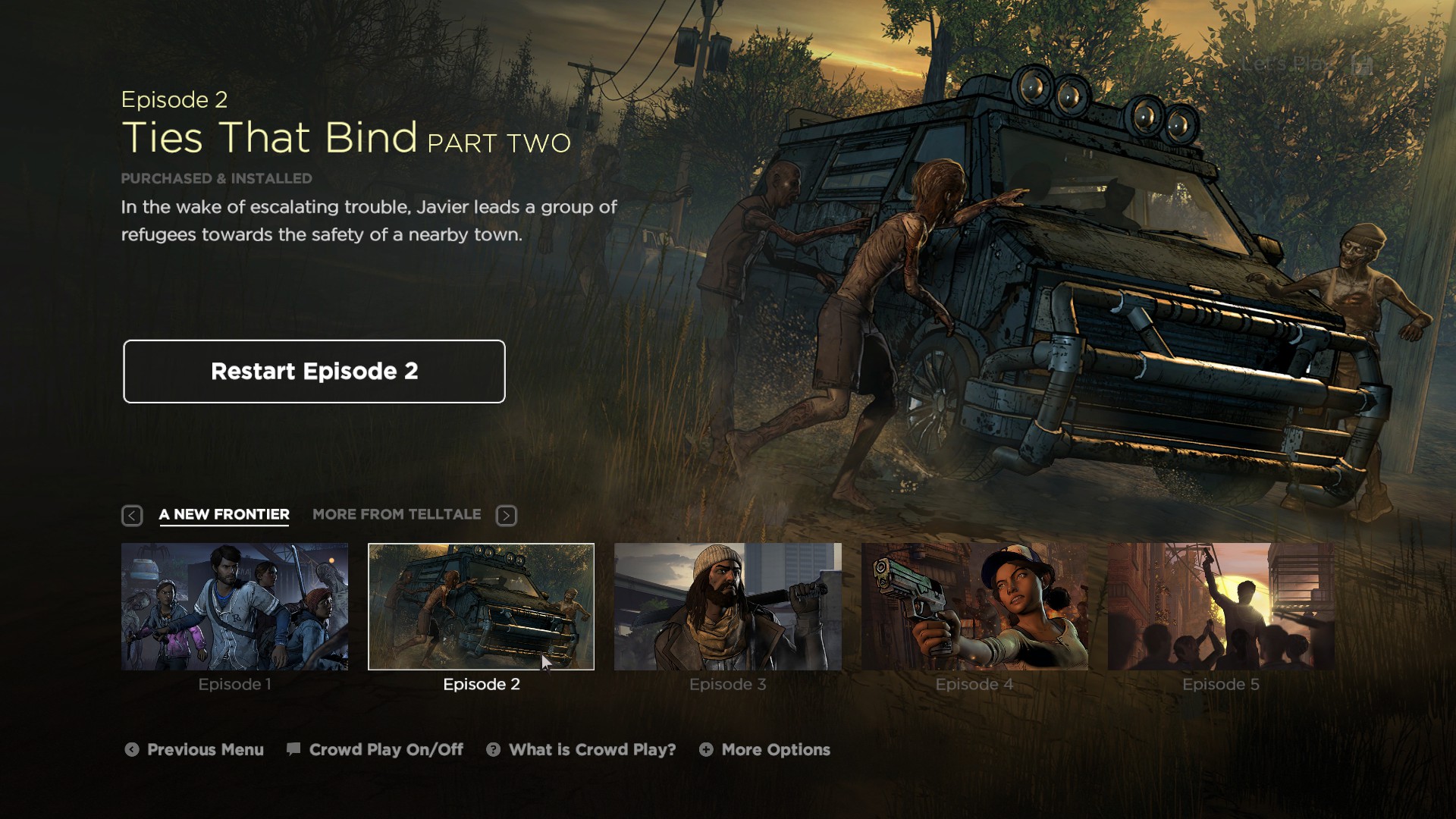The width and height of the screenshot is (1456, 819).
Task: Click Restart Episode 2 button
Action: (x=314, y=372)
